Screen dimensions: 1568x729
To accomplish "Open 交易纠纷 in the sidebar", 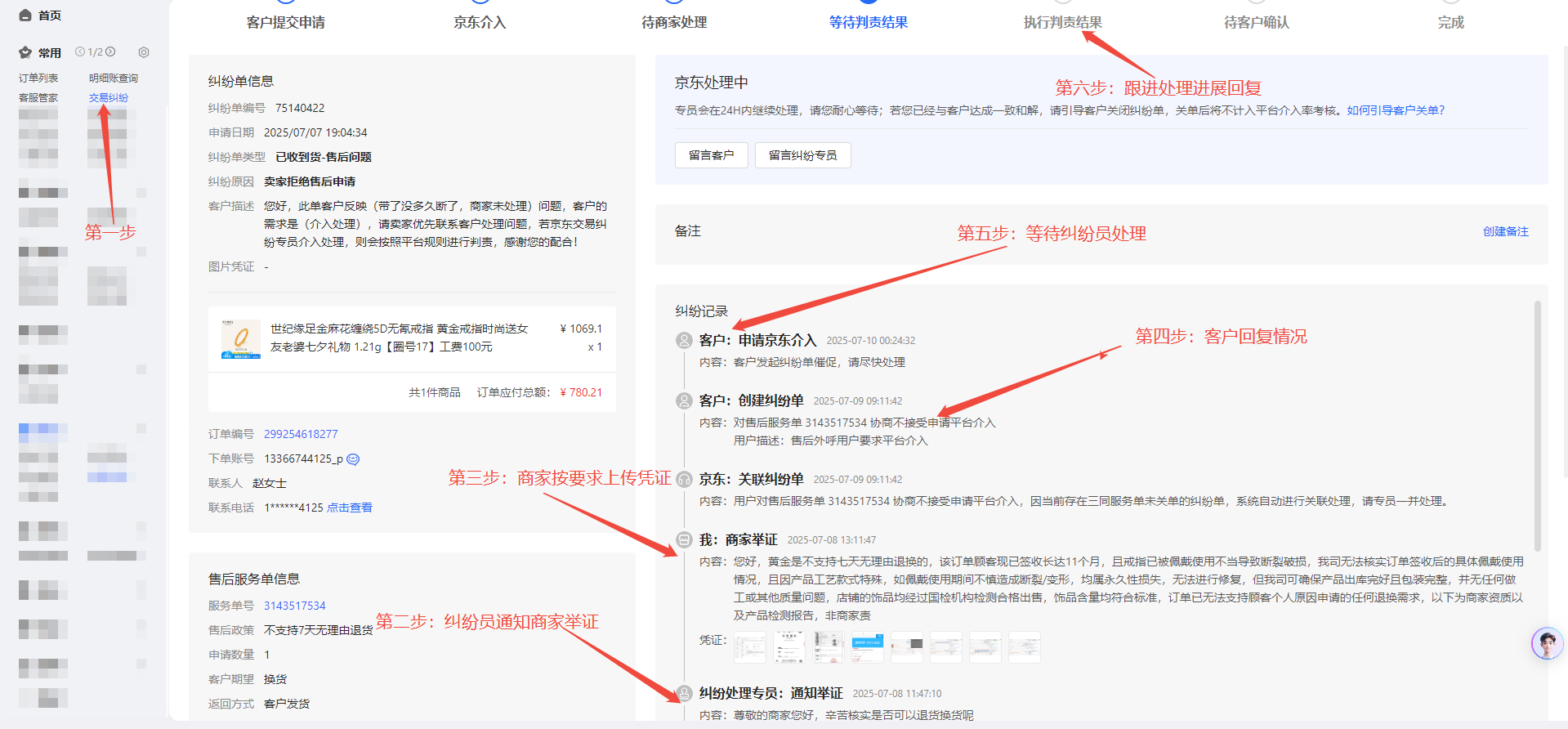I will point(109,98).
